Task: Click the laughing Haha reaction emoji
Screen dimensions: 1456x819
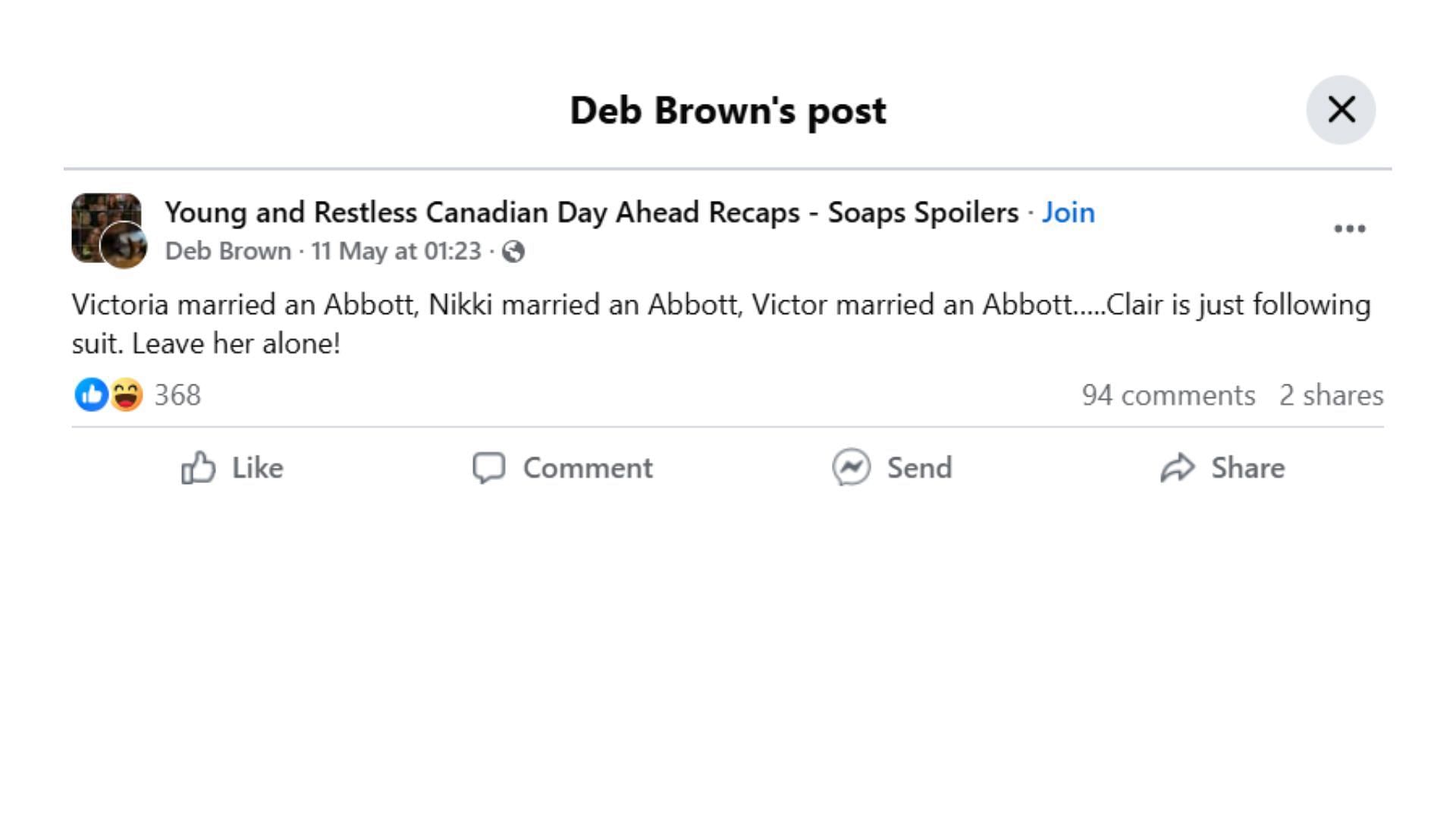Action: click(x=126, y=394)
